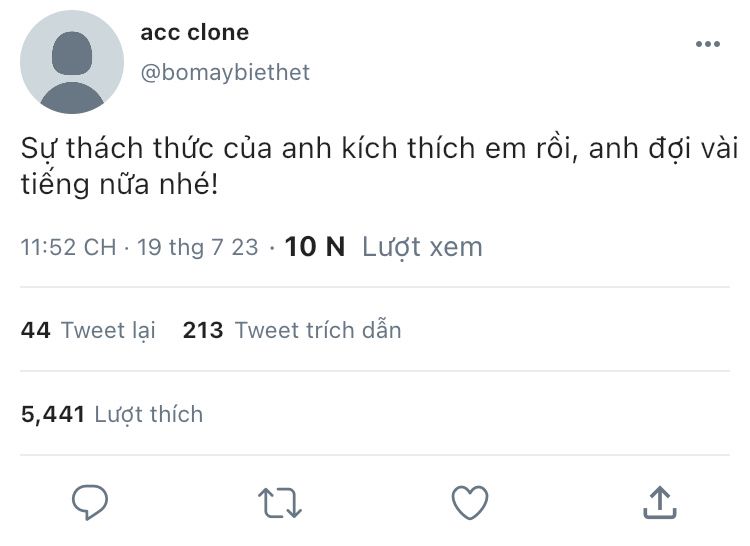
Task: Click the display name "acc clone"
Action: click(x=195, y=32)
